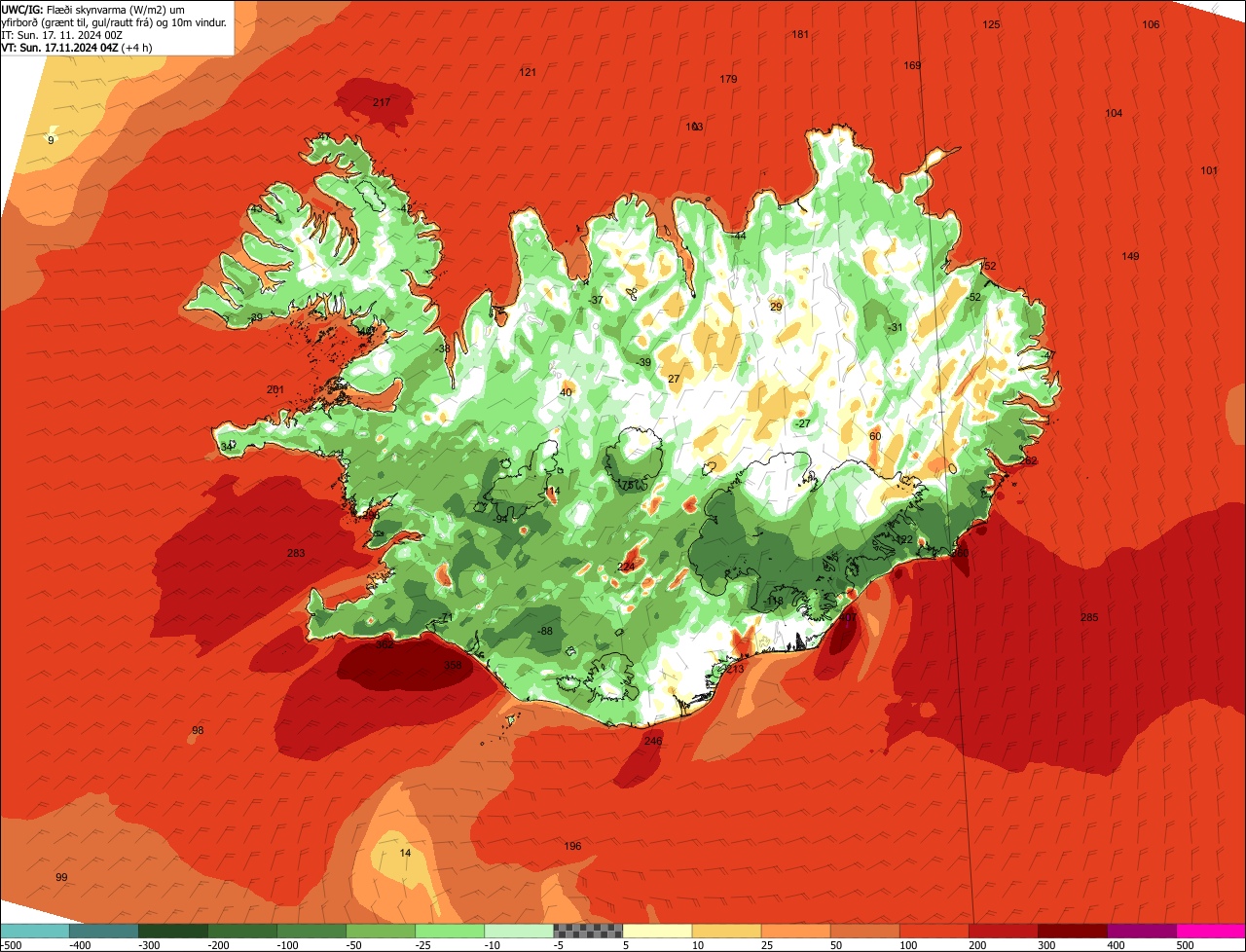Click the flux value 283 west of Iceland
Image resolution: width=1246 pixels, height=952 pixels.
click(296, 553)
